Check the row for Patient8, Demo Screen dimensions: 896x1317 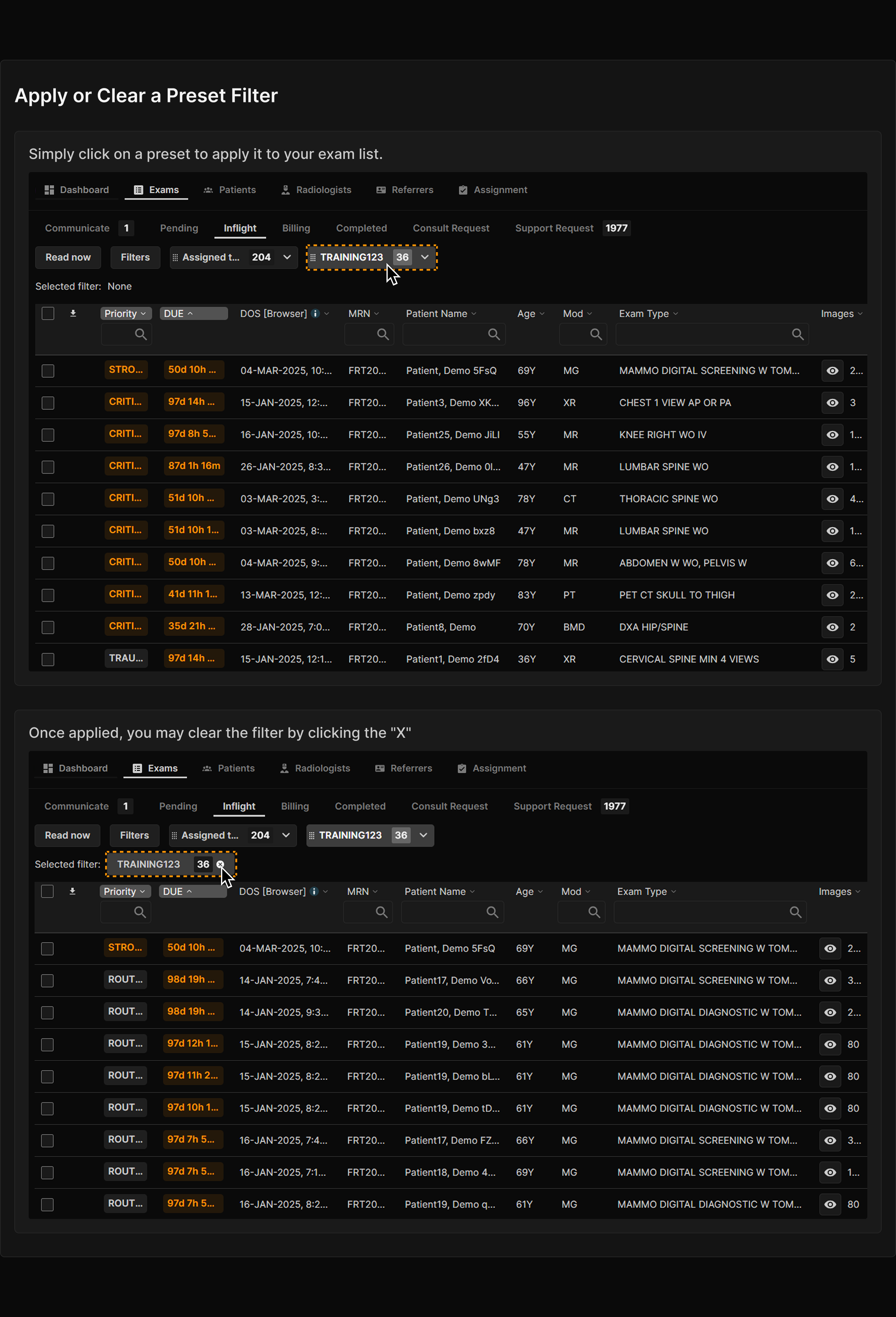48,627
